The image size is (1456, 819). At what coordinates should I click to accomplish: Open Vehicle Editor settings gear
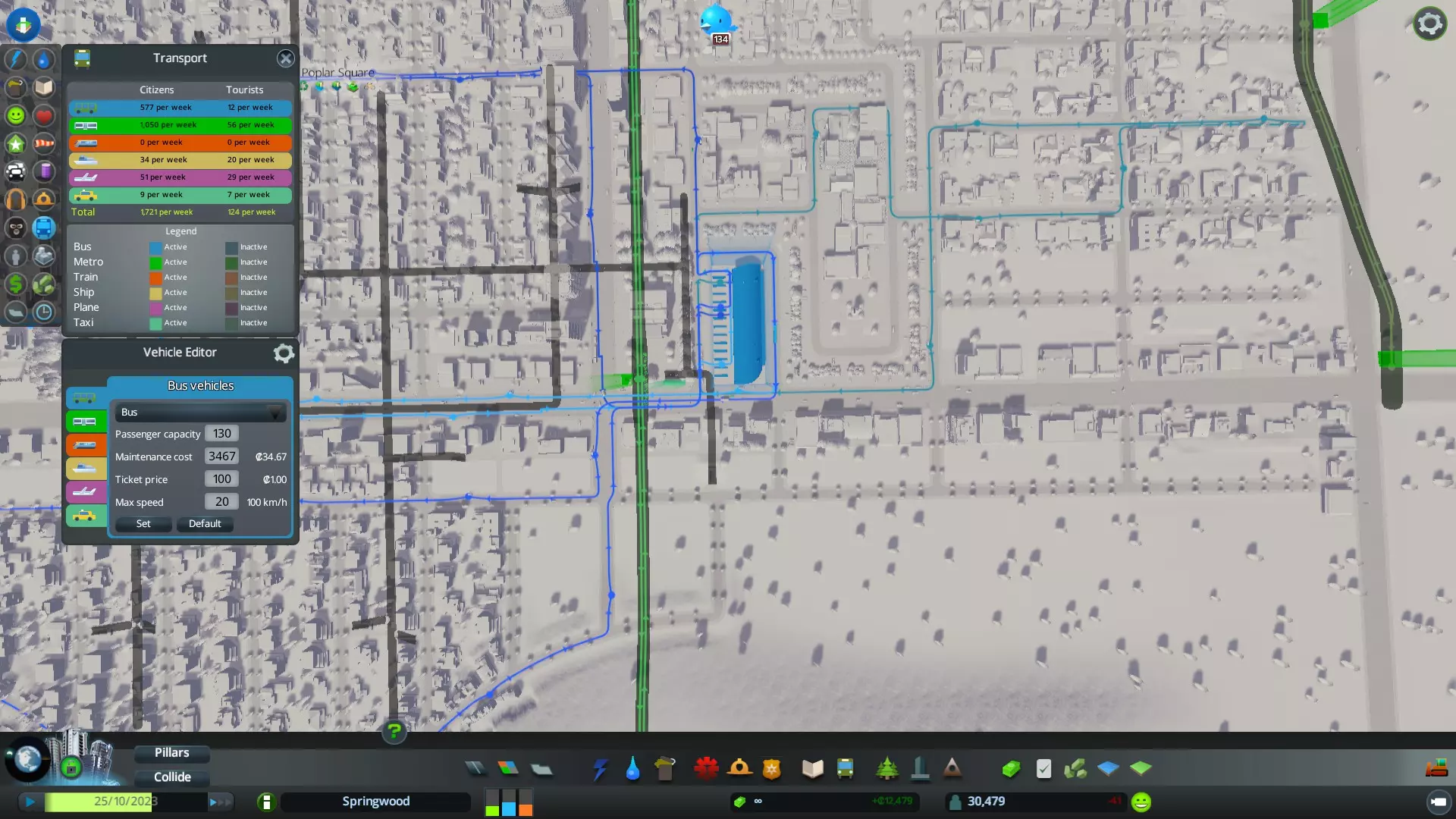click(284, 353)
